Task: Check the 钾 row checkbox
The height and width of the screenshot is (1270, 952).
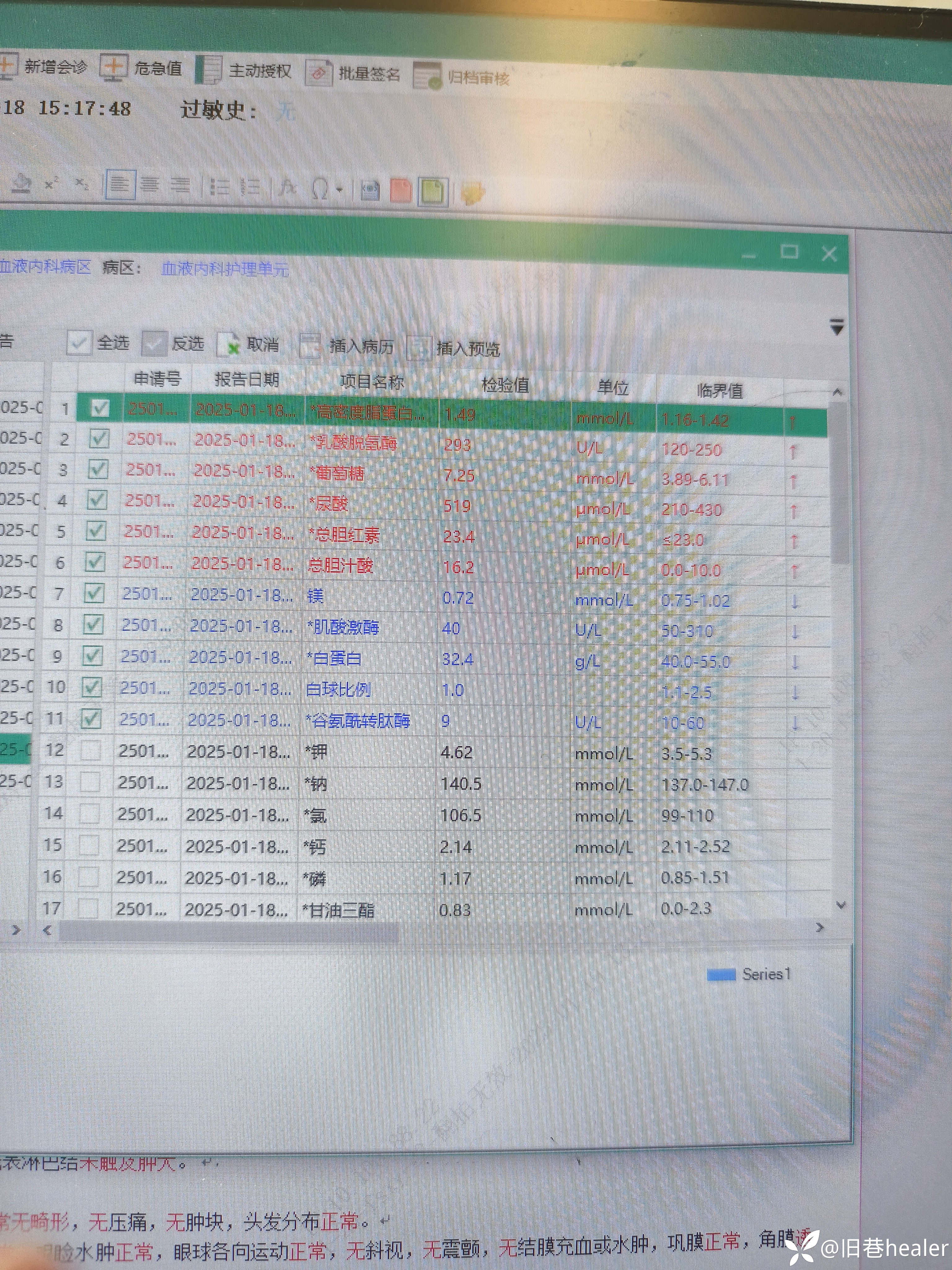Action: 91,750
